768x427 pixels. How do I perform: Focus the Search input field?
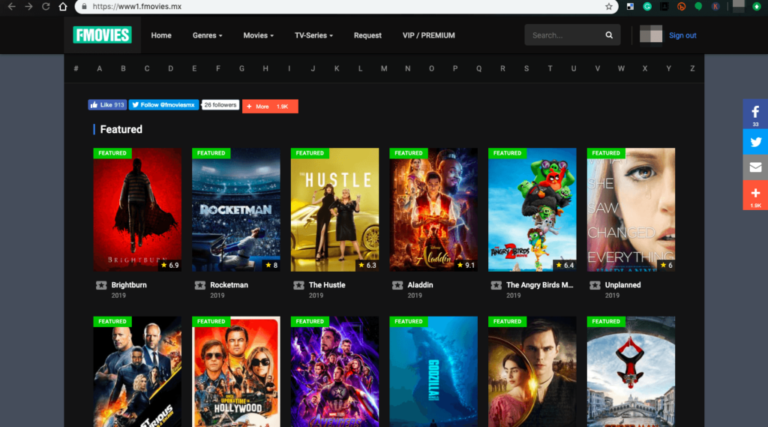564,35
